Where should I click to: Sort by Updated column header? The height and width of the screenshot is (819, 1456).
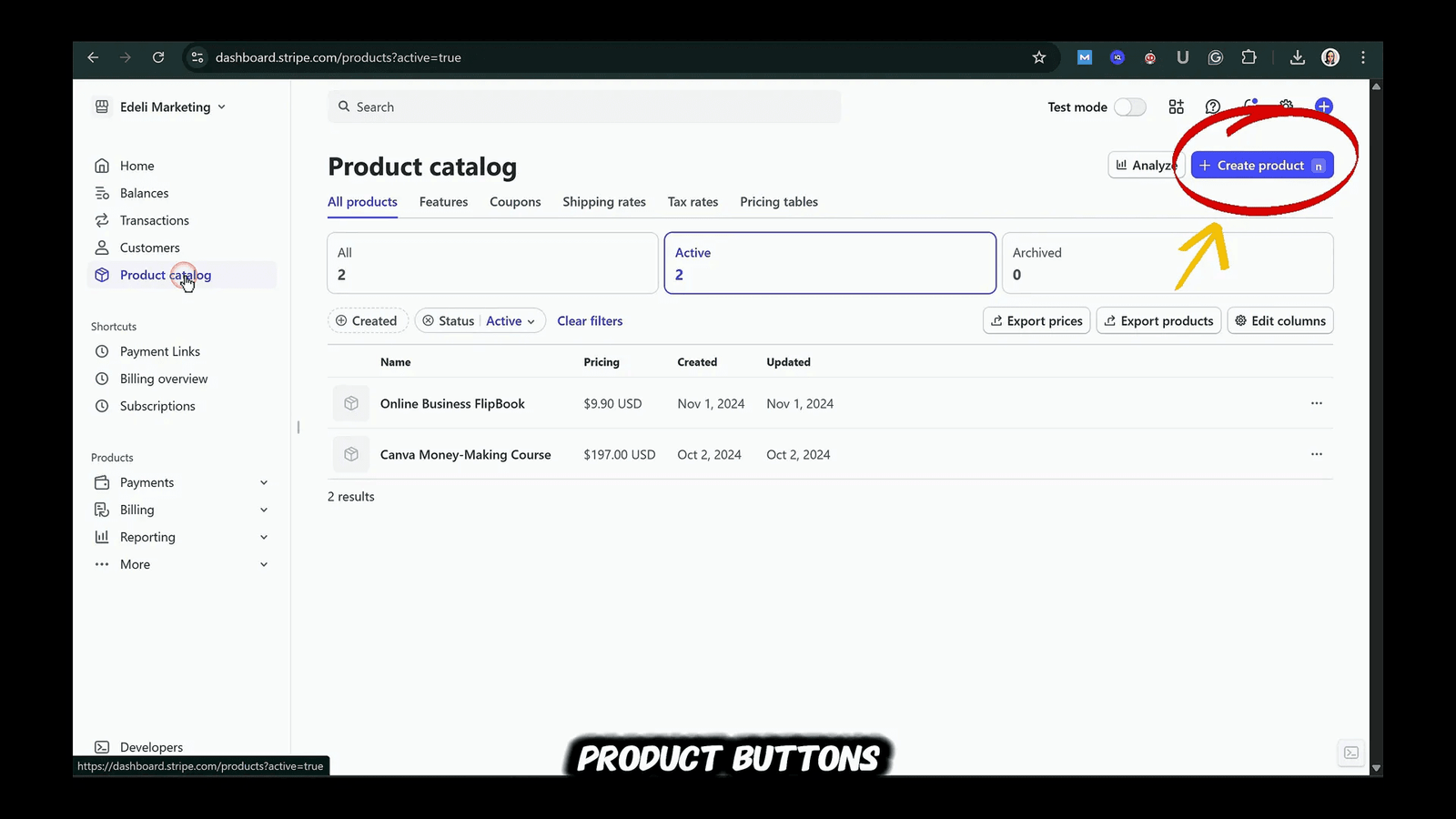click(788, 362)
